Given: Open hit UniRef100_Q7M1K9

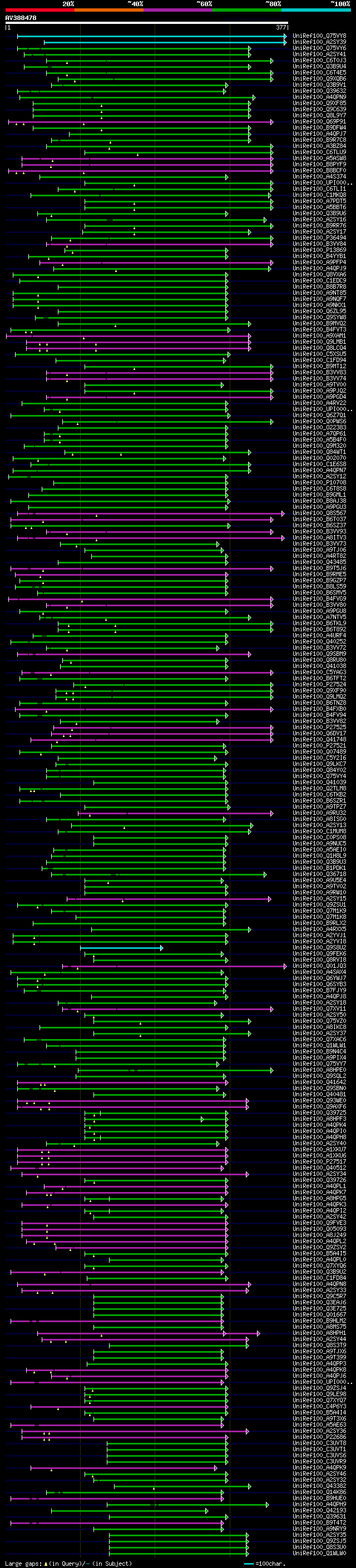Looking at the screenshot, I should [x=319, y=911].
